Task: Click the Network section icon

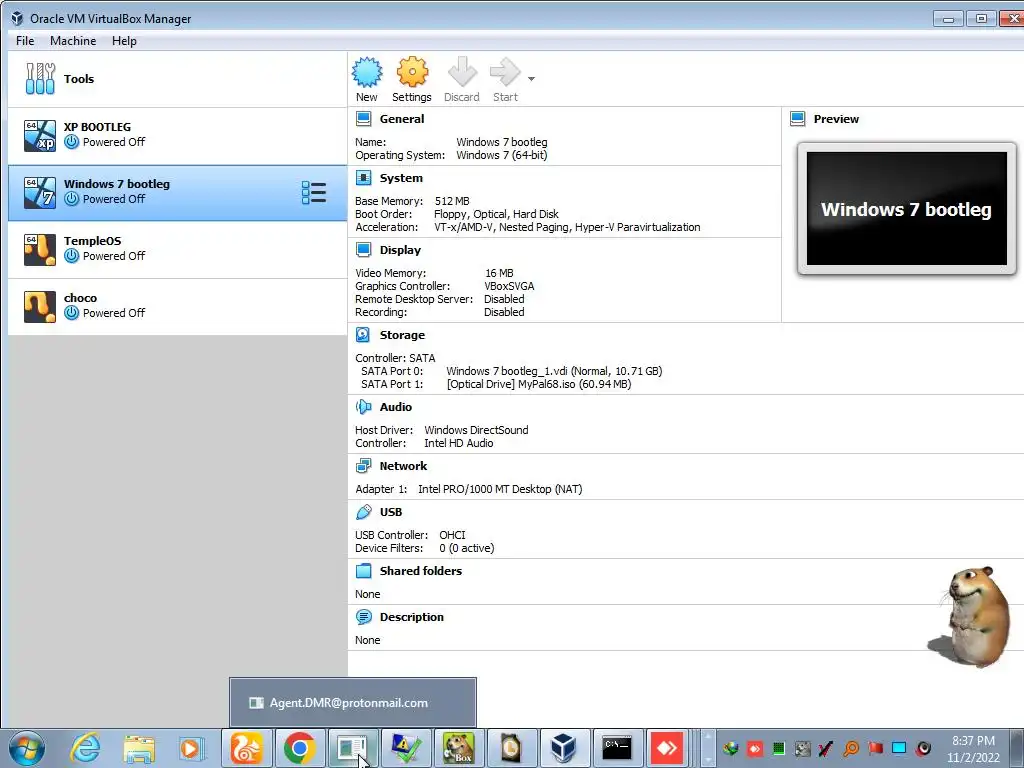Action: pos(363,466)
